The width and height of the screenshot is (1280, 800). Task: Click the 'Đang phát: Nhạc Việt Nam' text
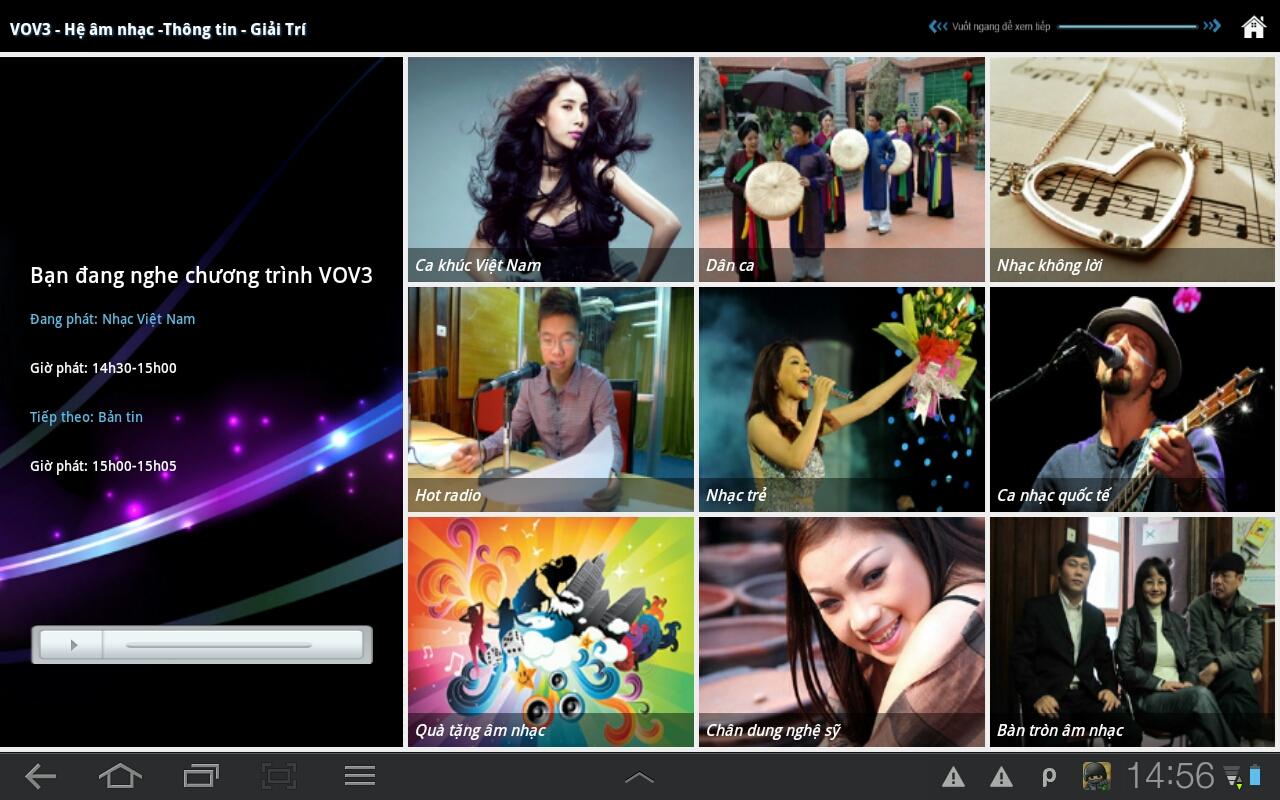point(113,319)
